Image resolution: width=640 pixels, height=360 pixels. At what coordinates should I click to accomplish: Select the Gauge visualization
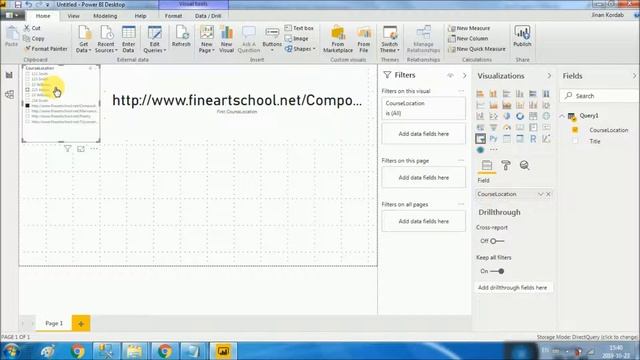pos(507,127)
